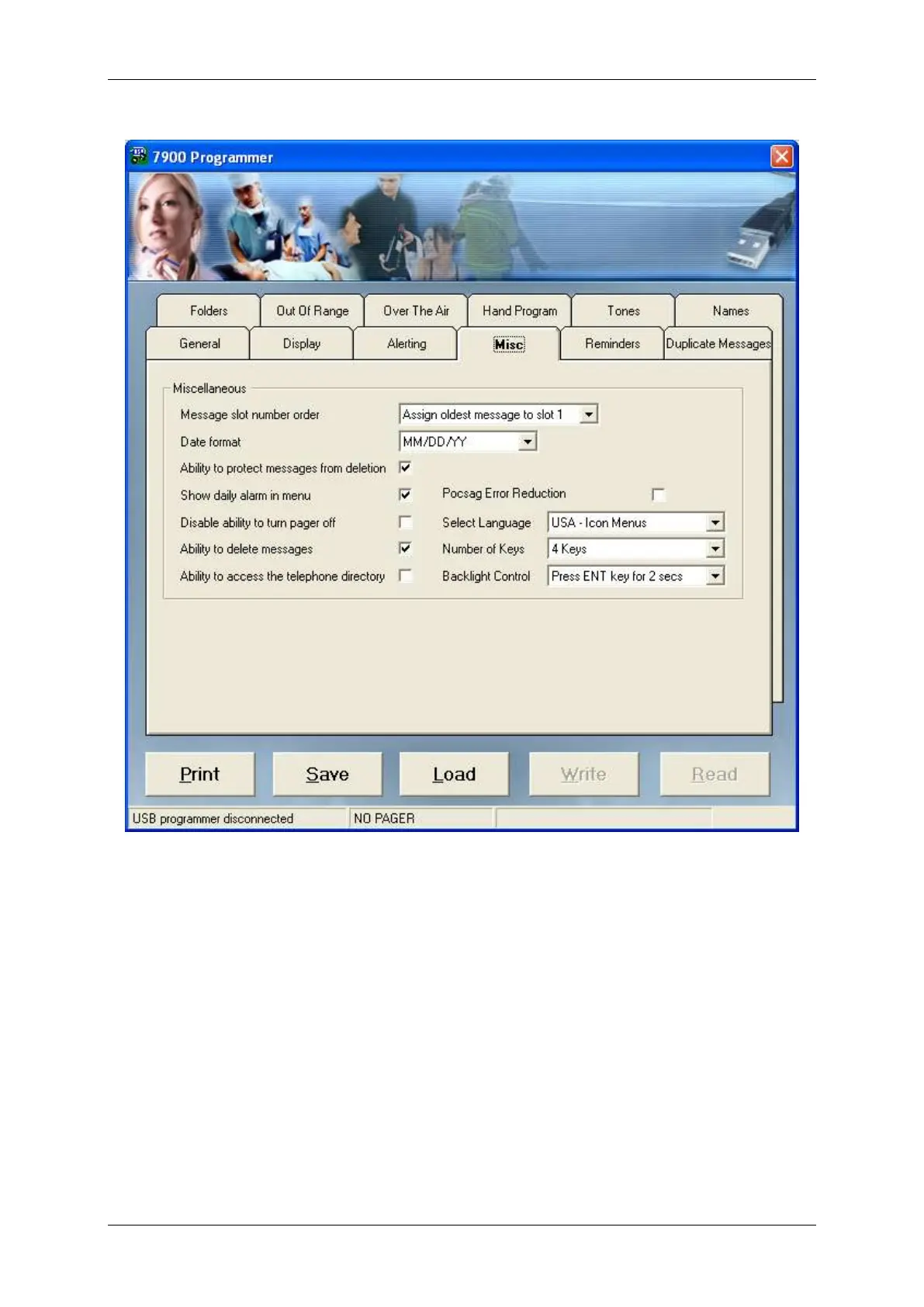This screenshot has height=1307, width=924.
Task: Open the Names tab
Action: pos(730,310)
